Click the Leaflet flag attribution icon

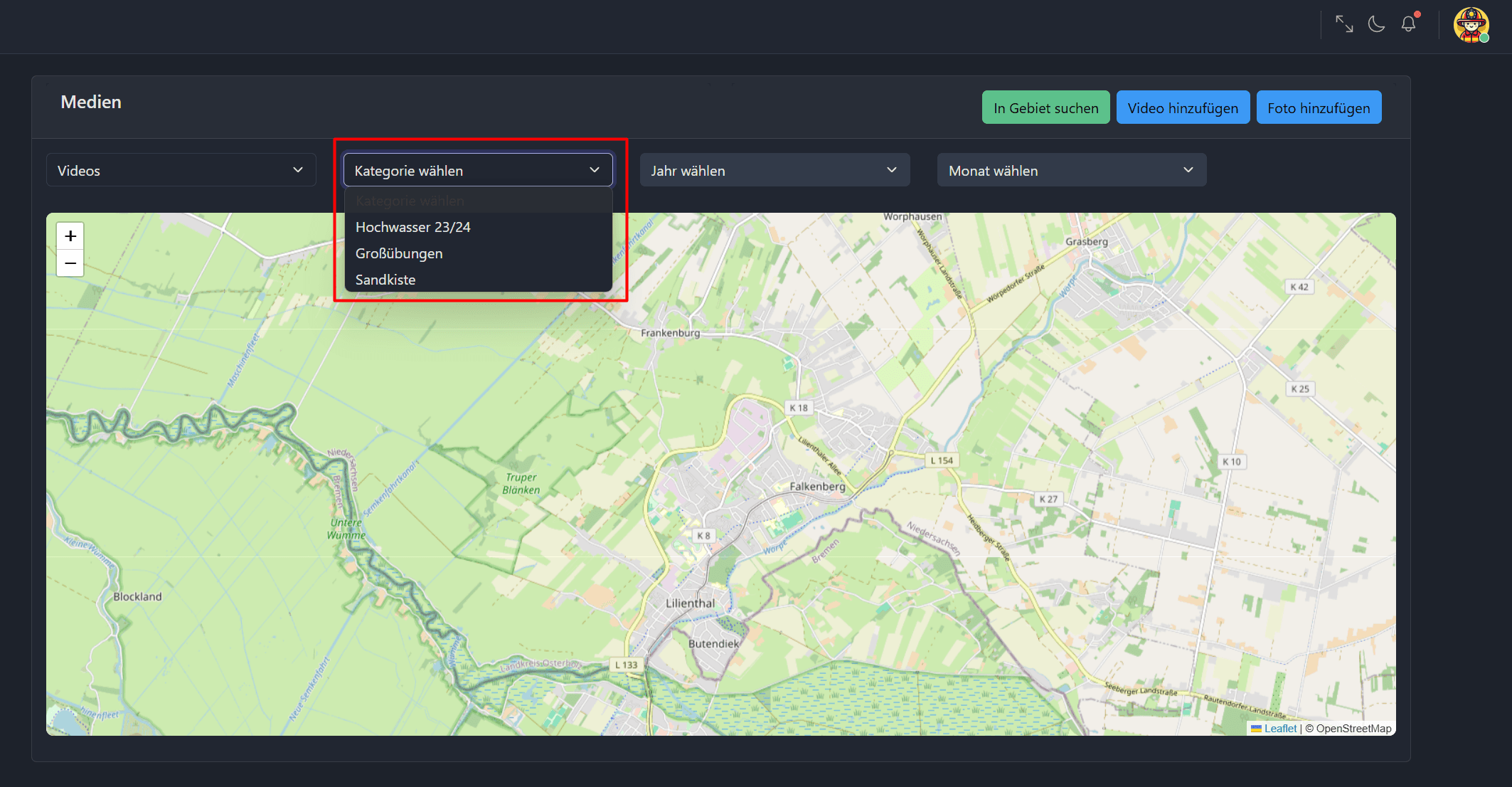tap(1256, 728)
